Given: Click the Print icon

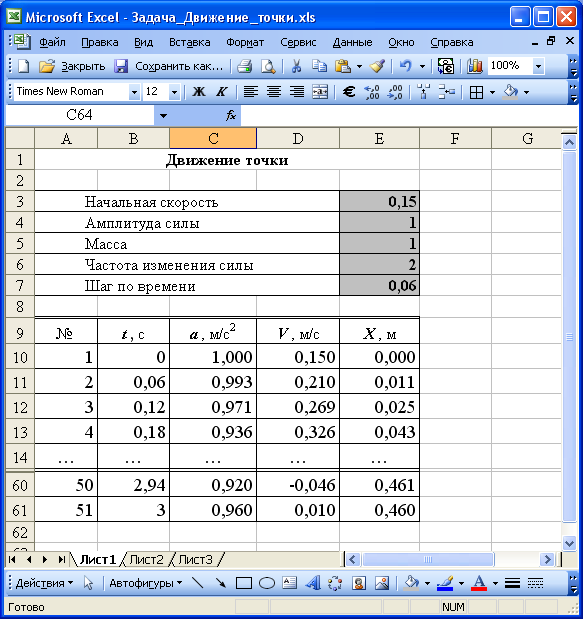Looking at the screenshot, I should [245, 66].
